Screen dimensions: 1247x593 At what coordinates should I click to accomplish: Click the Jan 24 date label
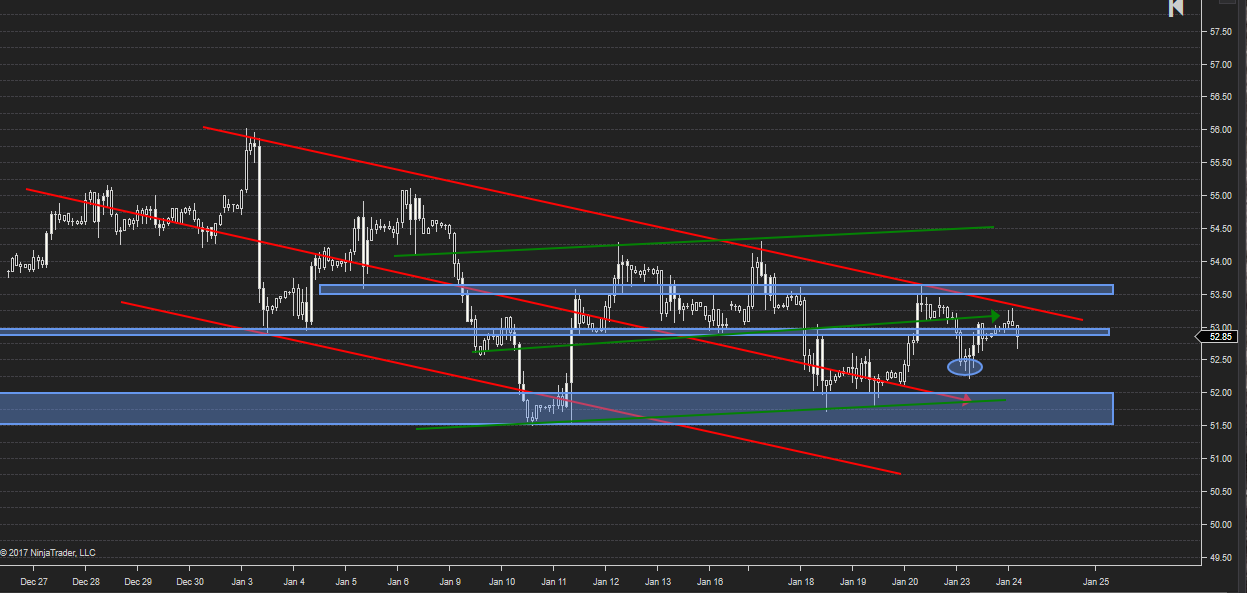coord(1009,581)
